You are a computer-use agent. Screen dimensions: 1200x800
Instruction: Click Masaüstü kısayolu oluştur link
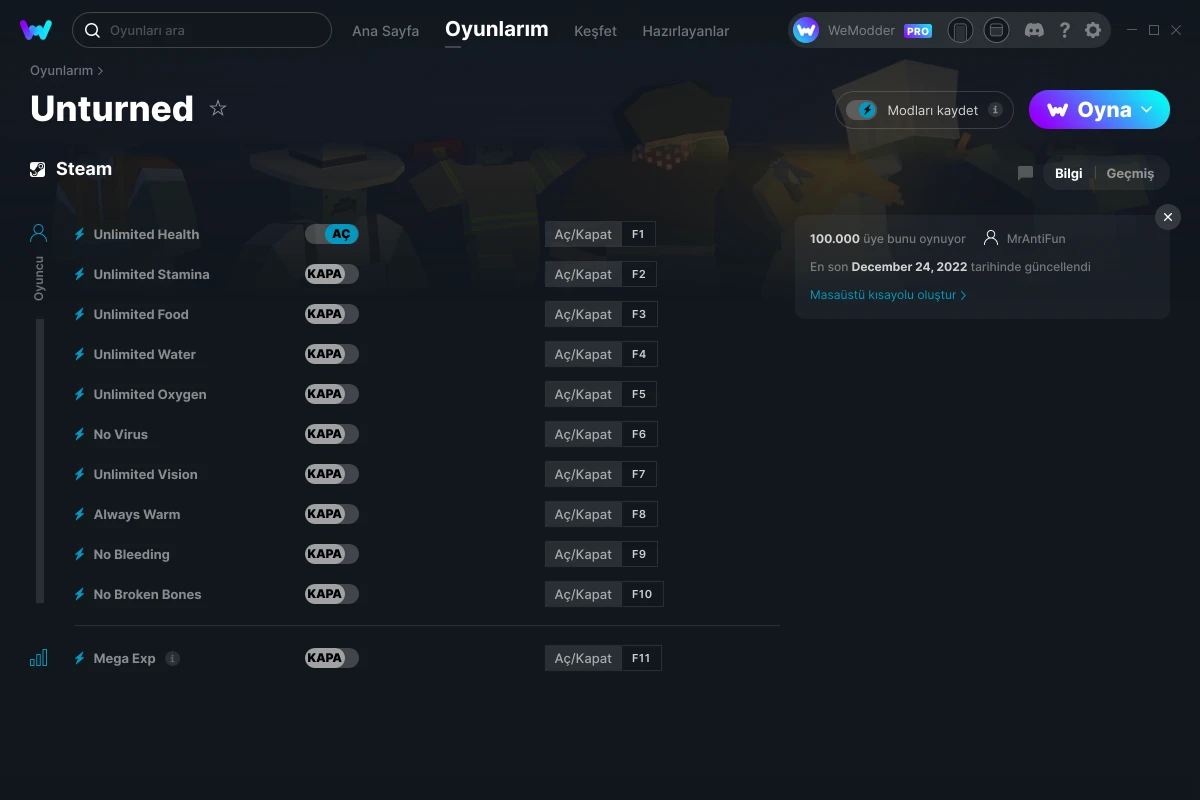tap(888, 295)
